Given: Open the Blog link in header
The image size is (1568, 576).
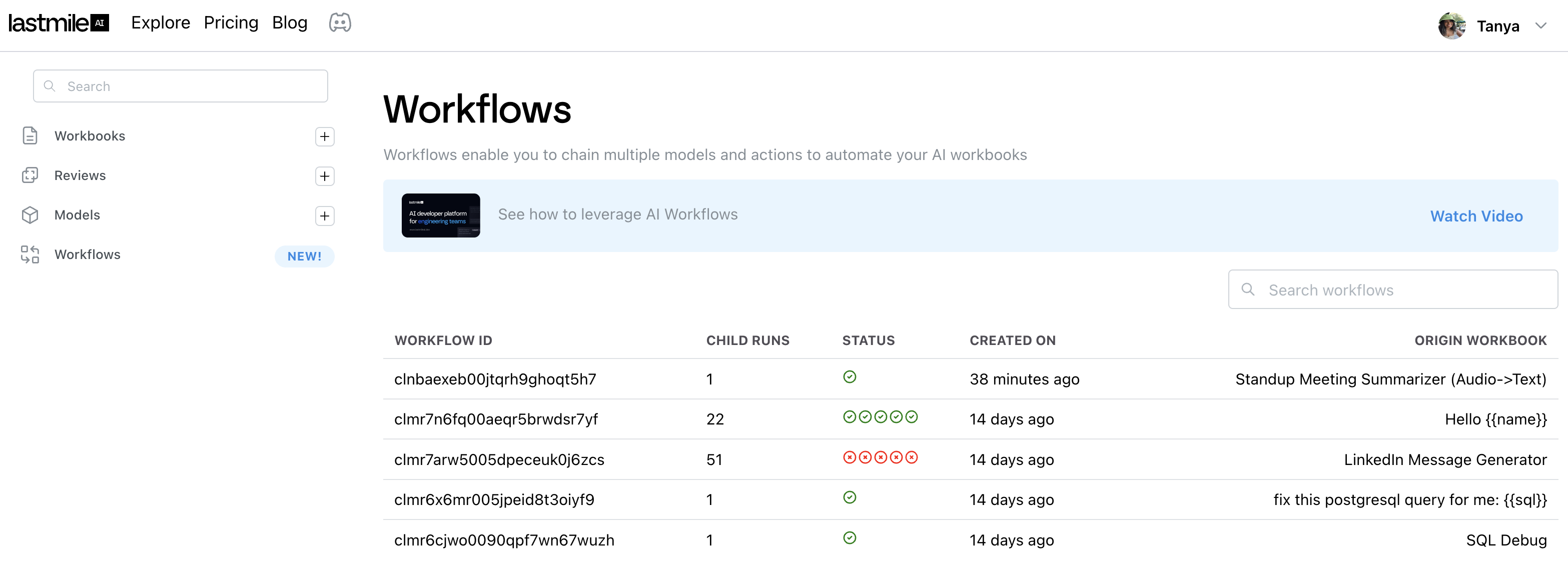Looking at the screenshot, I should pos(289,22).
